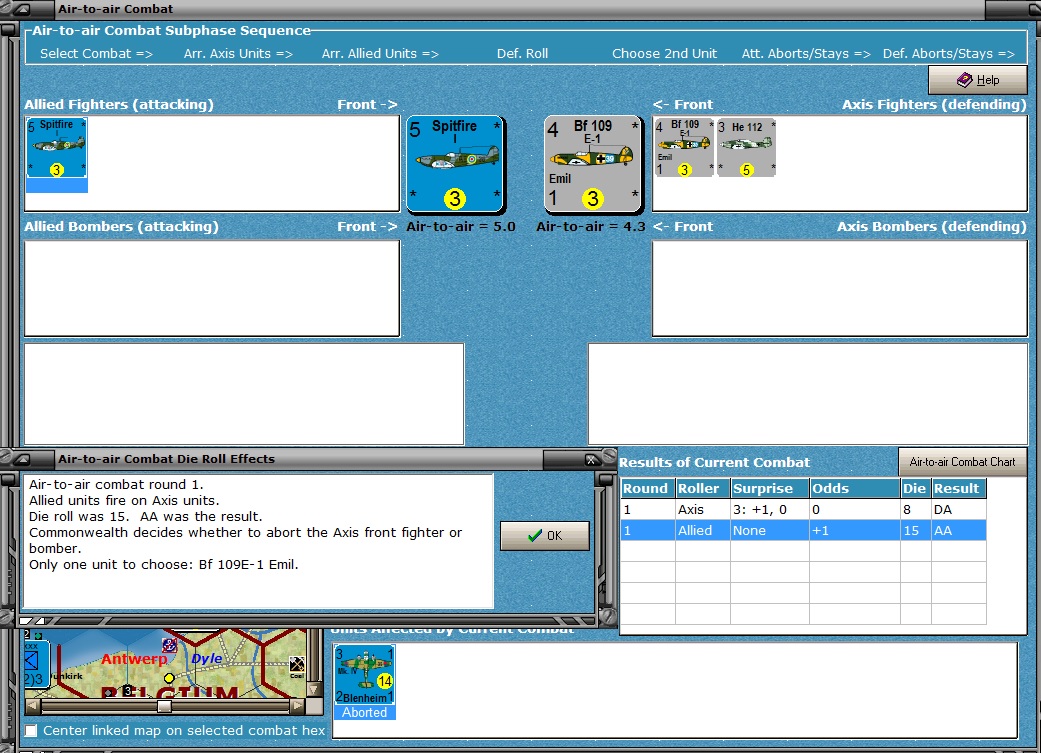
Task: Click the Result column header
Action: (x=959, y=488)
